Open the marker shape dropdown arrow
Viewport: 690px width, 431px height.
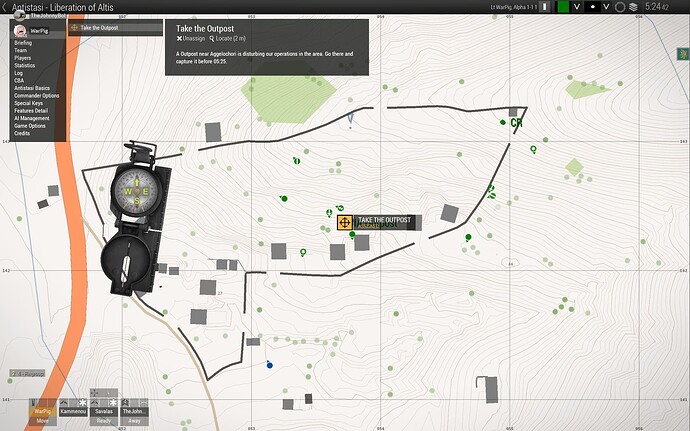click(x=606, y=7)
